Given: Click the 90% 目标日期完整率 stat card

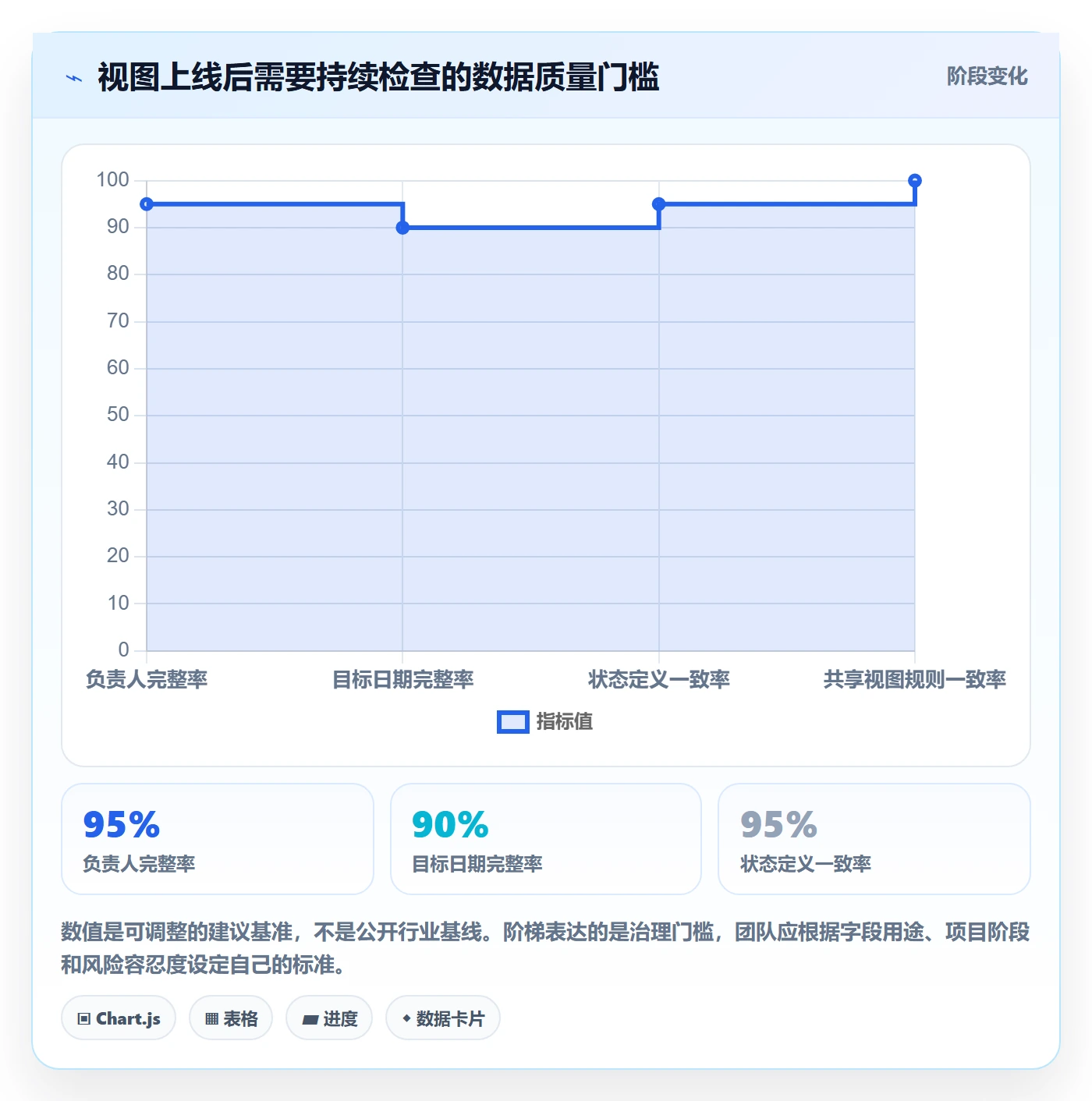Looking at the screenshot, I should coord(546,839).
